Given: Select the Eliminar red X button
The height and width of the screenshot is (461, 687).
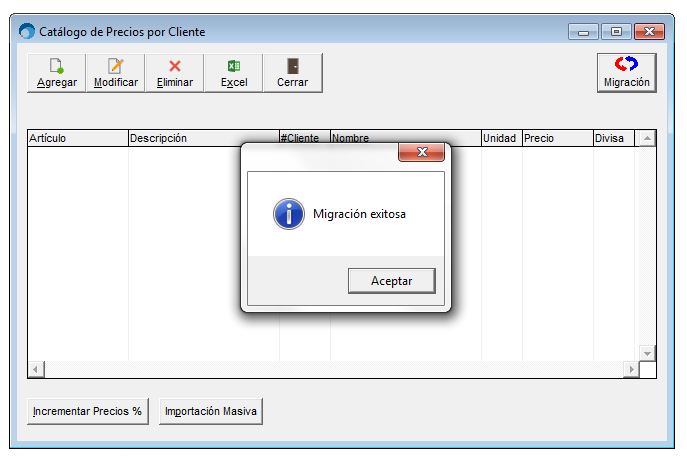Looking at the screenshot, I should tap(175, 73).
